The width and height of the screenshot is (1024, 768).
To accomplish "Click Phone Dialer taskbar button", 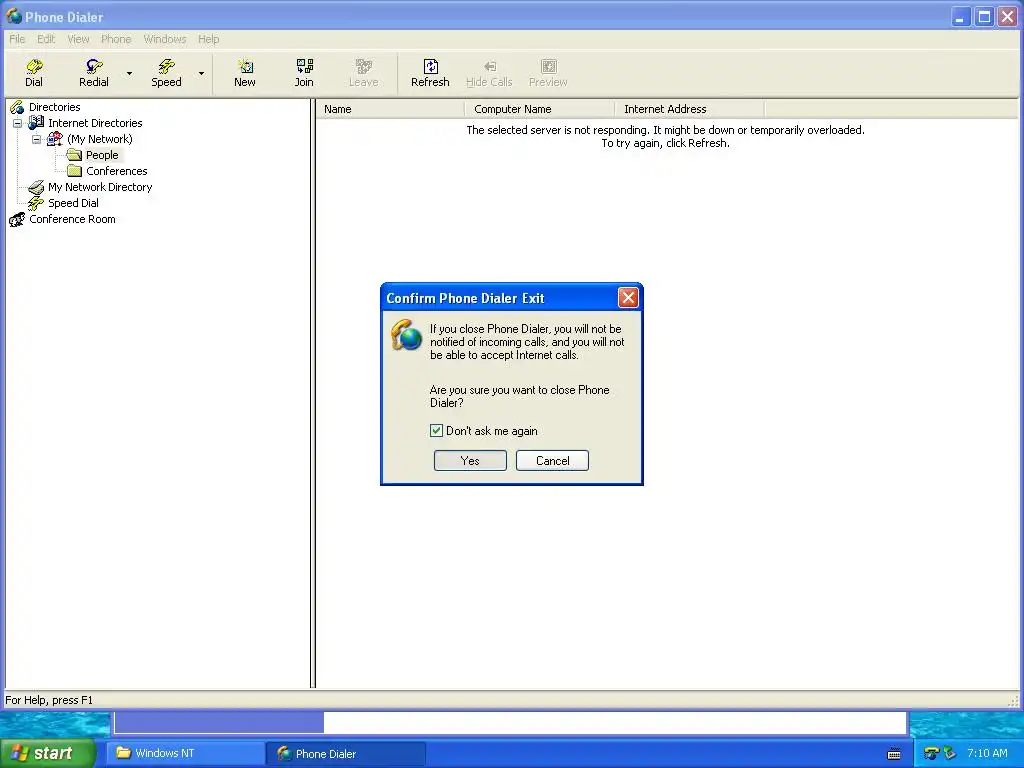I will (x=346, y=753).
